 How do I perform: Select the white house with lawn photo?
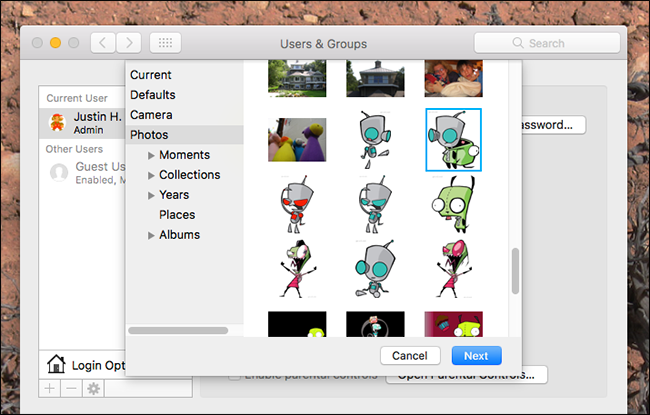pos(297,78)
